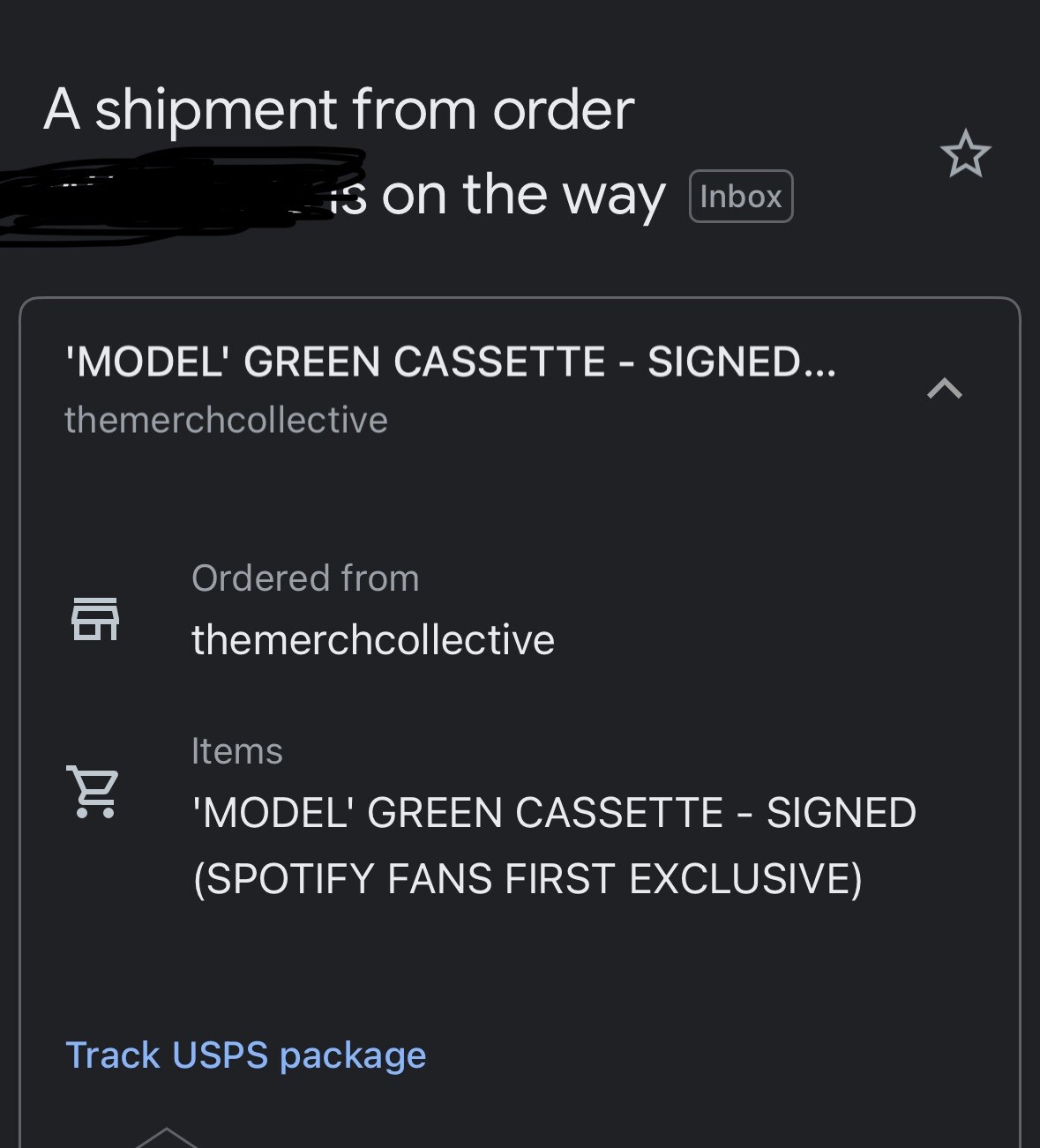This screenshot has height=1148, width=1040.
Task: Click the SPOTIFY FANS FIRST EXCLUSIVE text
Action: pyautogui.click(x=527, y=879)
